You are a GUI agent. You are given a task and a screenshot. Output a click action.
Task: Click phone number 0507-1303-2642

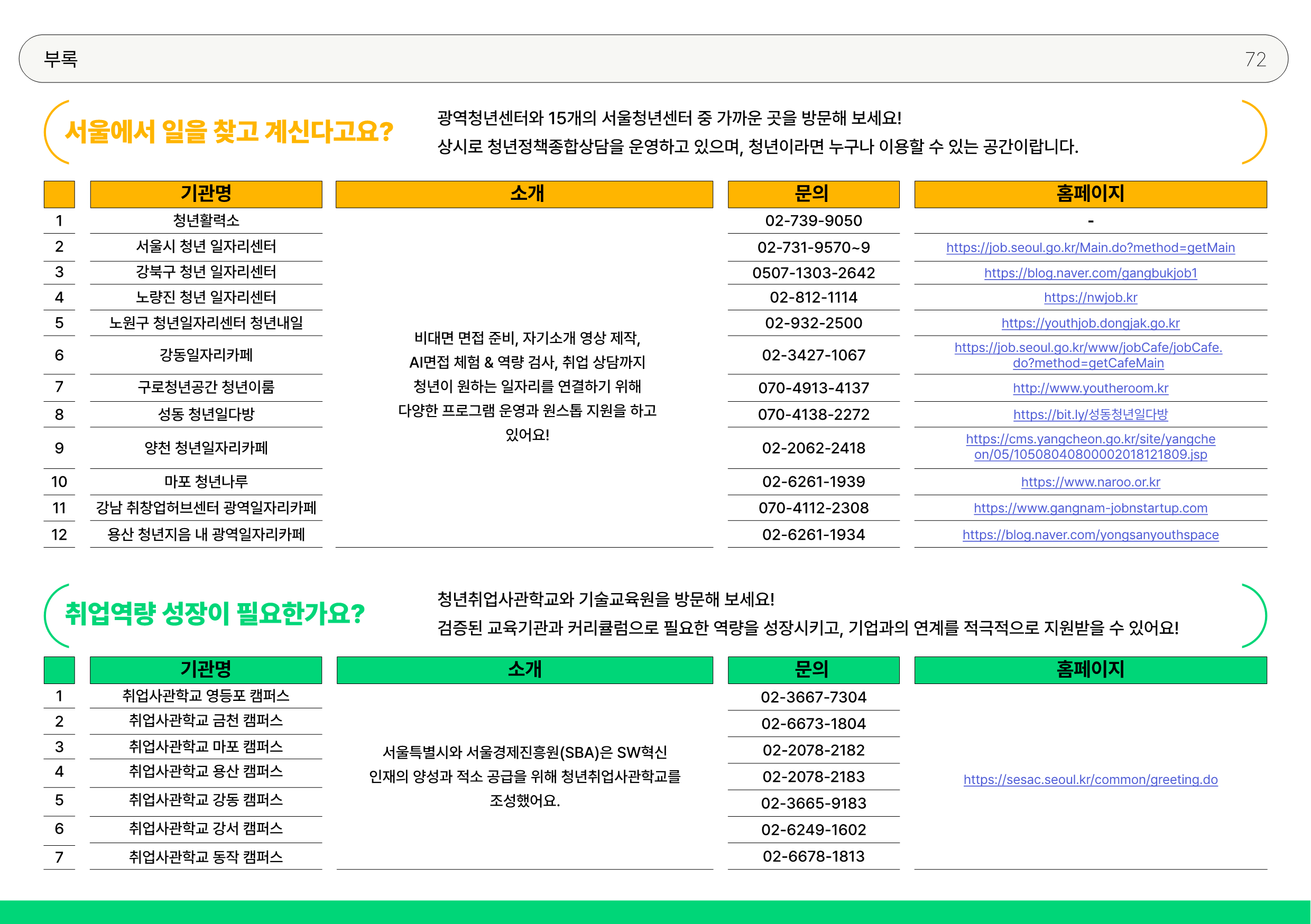(x=813, y=273)
